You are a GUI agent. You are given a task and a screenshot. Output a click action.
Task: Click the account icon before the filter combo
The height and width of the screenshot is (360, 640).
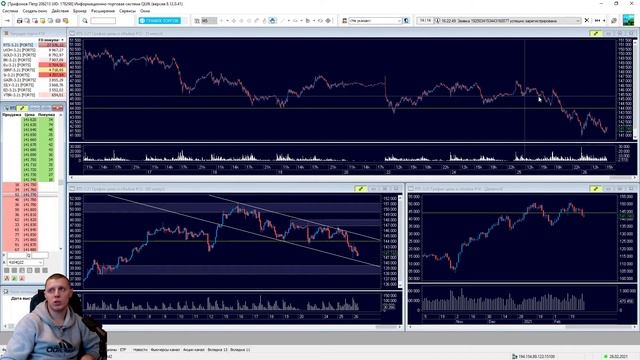point(344,20)
